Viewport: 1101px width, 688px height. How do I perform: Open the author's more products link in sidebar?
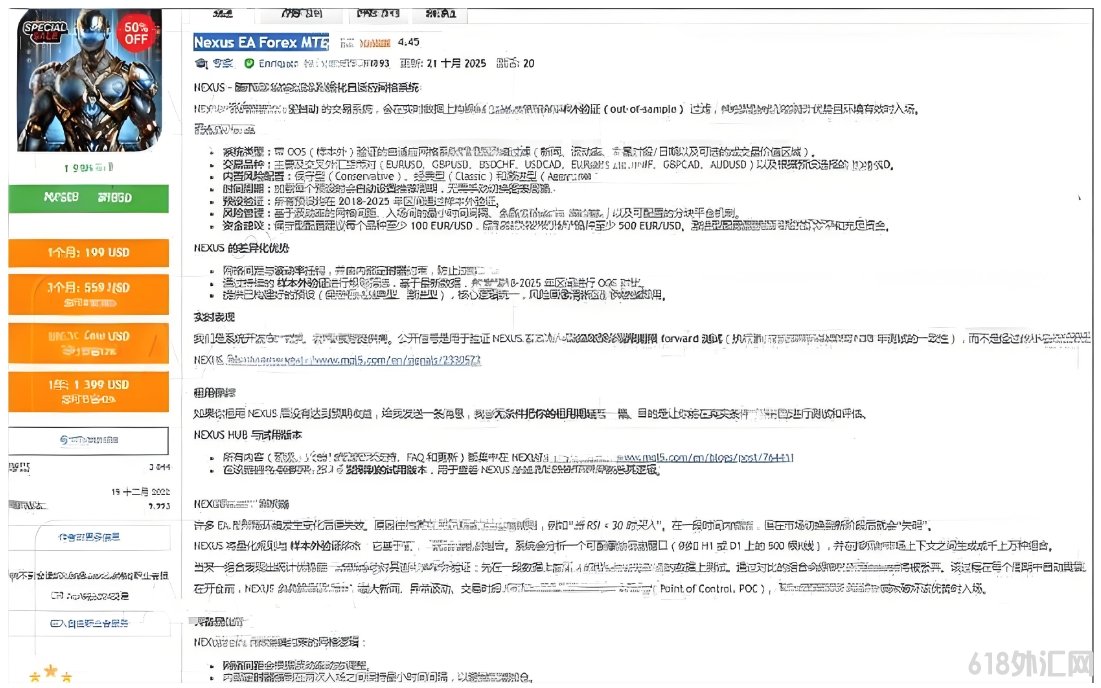(88, 537)
